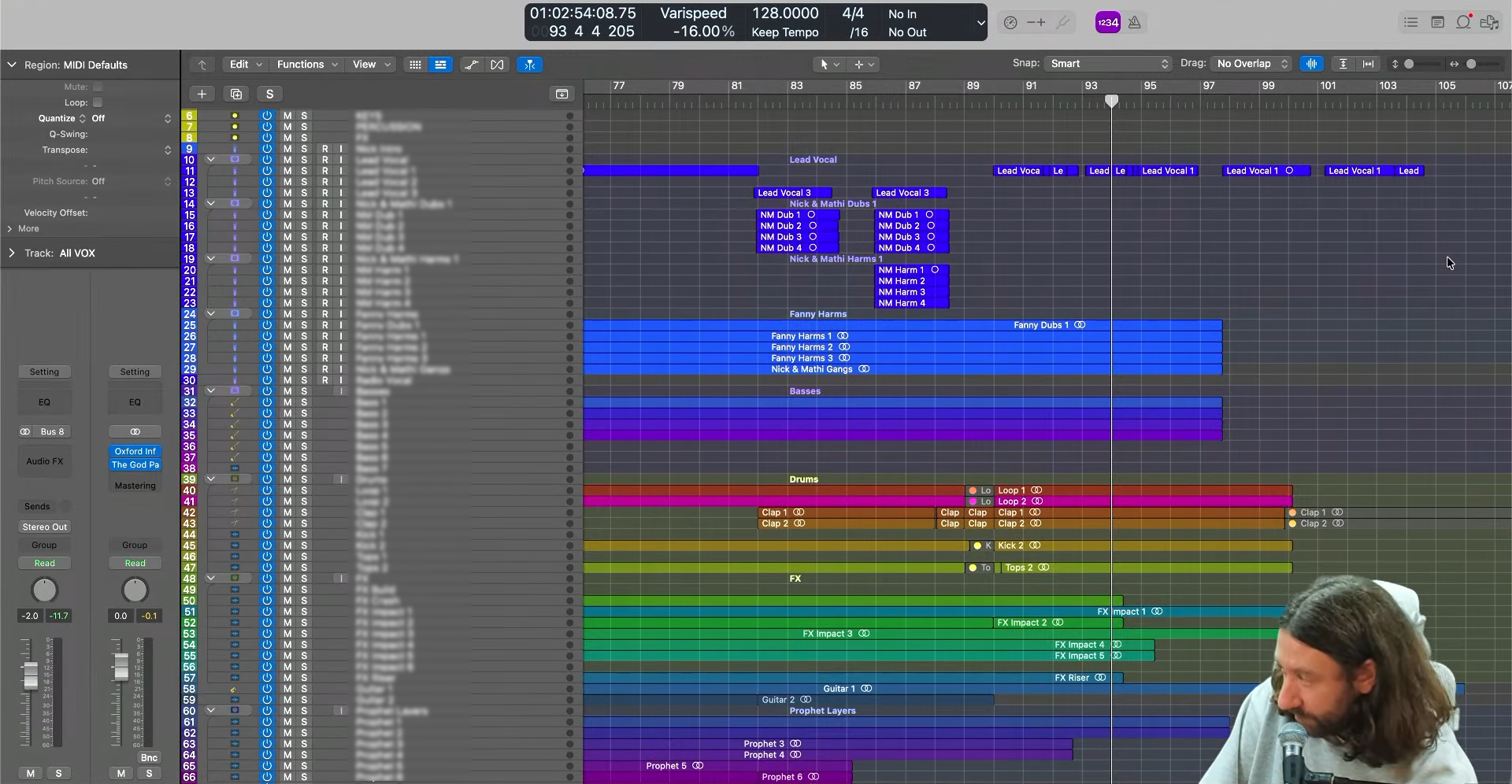This screenshot has width=1512, height=784.
Task: Open the LCD display mode dropdown arrow
Action: 980,23
